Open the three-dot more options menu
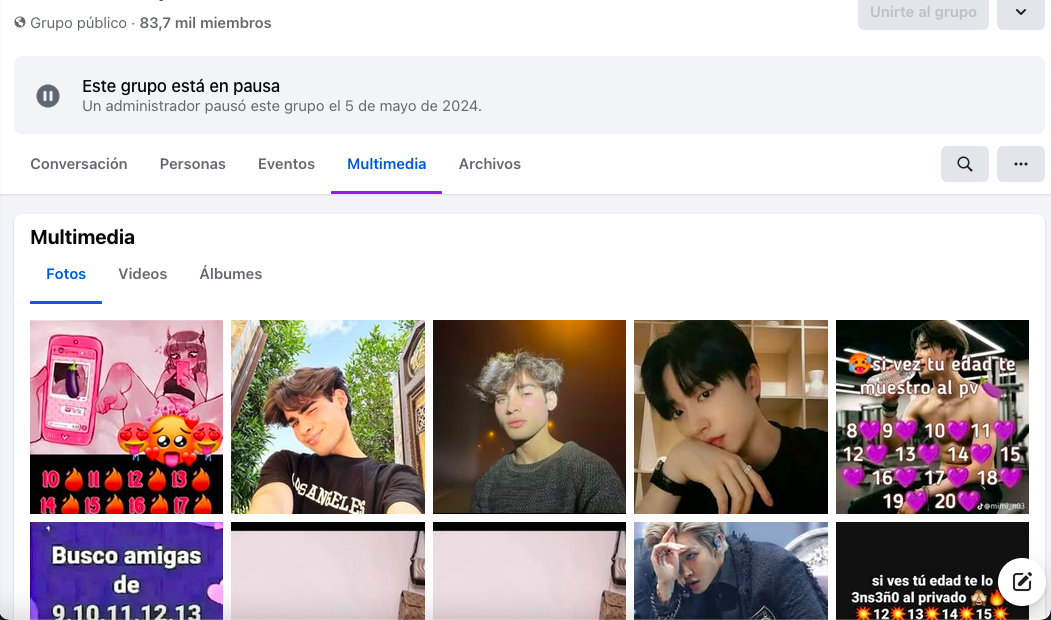Viewport: 1051px width, 620px height. tap(1021, 164)
